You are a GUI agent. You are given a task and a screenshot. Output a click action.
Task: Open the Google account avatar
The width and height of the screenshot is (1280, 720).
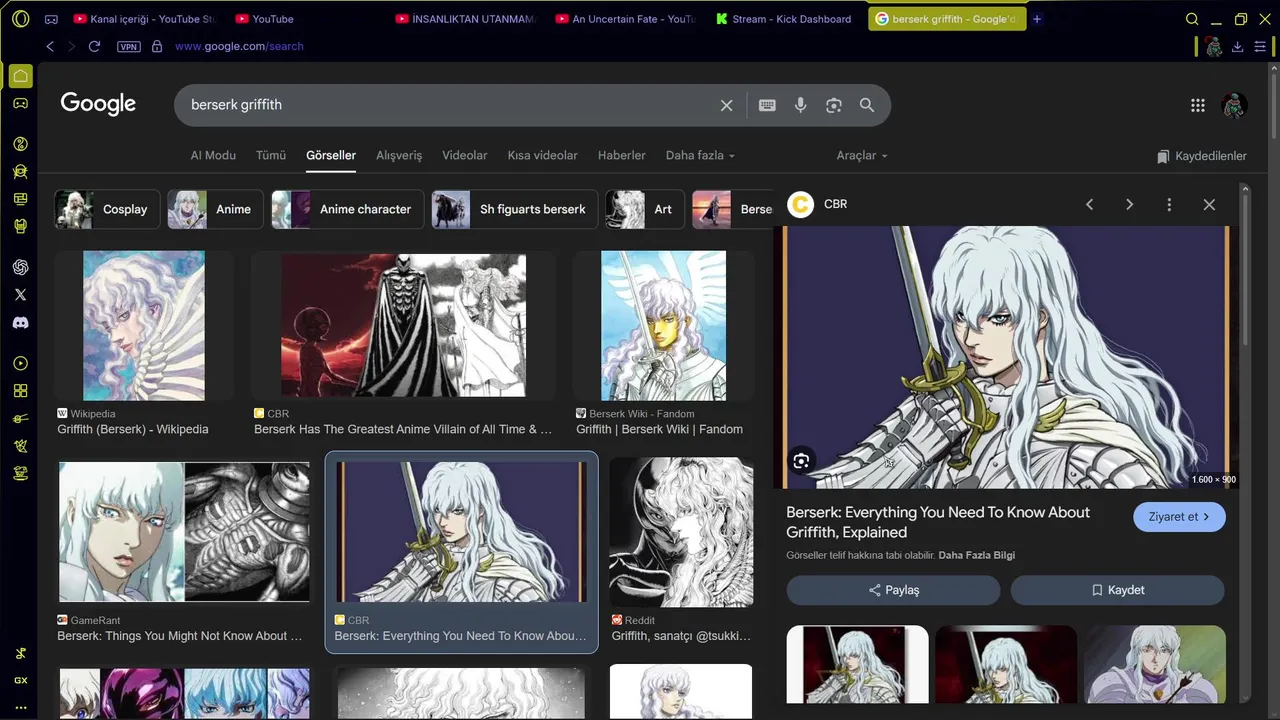point(1235,105)
